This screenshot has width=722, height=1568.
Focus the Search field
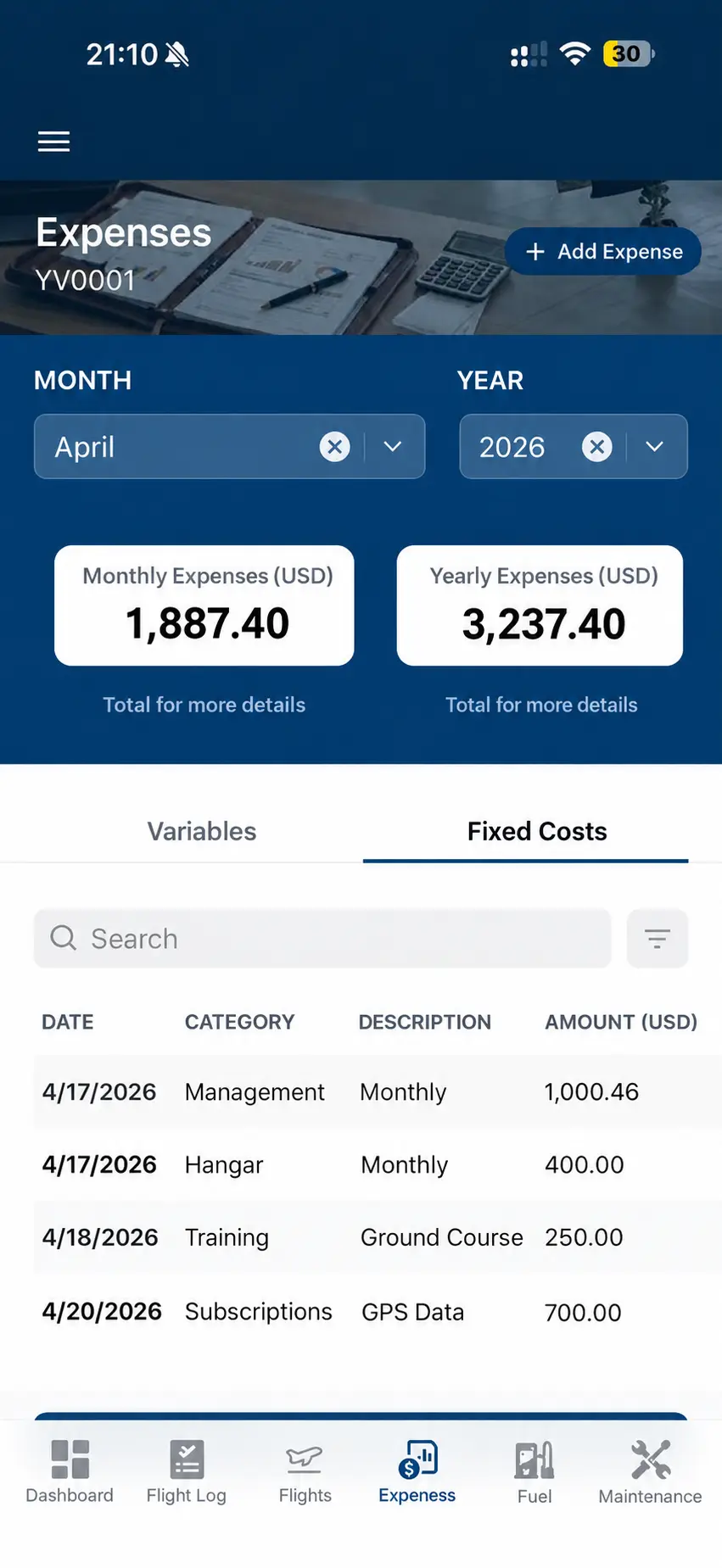[x=322, y=939]
